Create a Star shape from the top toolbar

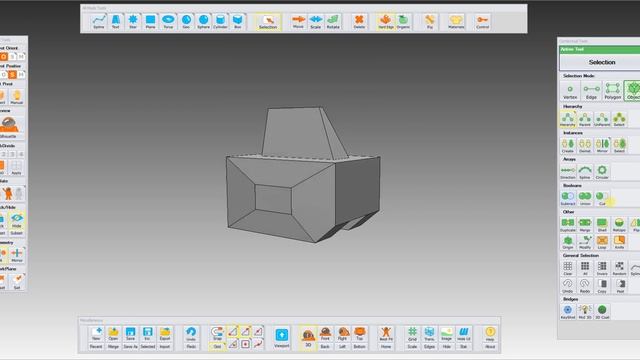pyautogui.click(x=133, y=22)
